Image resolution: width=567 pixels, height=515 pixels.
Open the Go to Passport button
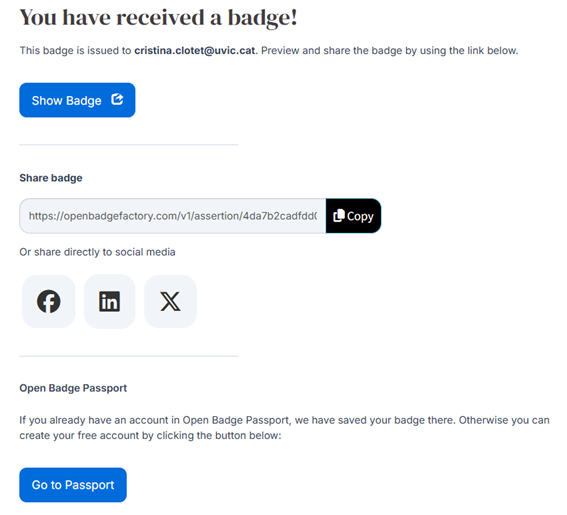(73, 485)
